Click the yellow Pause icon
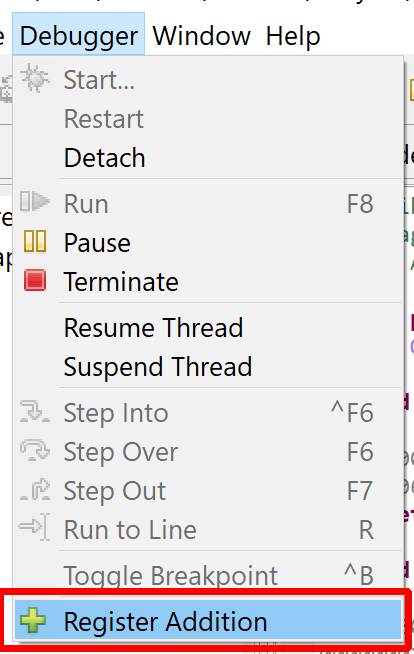This screenshot has width=414, height=654. coord(35,241)
